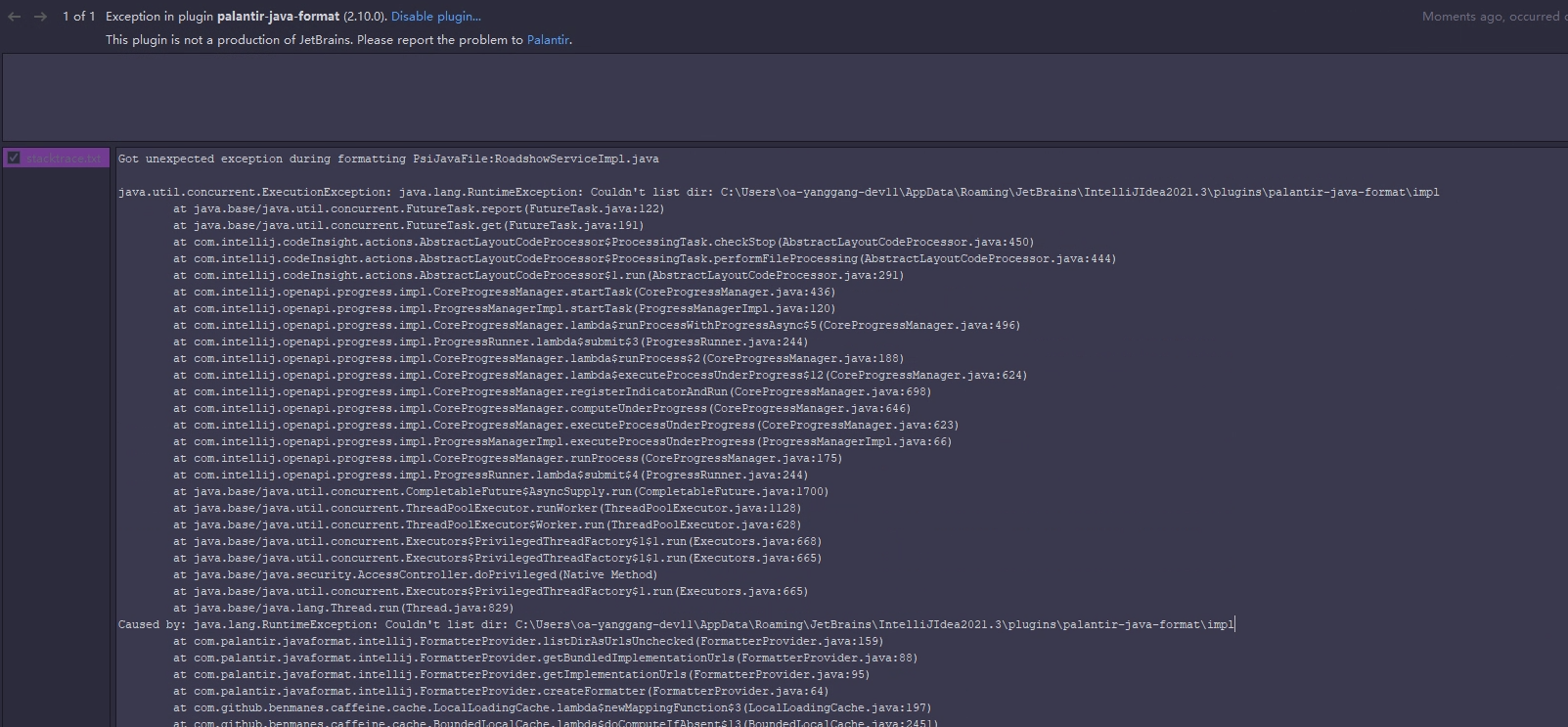The image size is (1568, 727).
Task: Click the 'ProgressManagerImpl.startTask' stack line
Action: [x=505, y=308]
